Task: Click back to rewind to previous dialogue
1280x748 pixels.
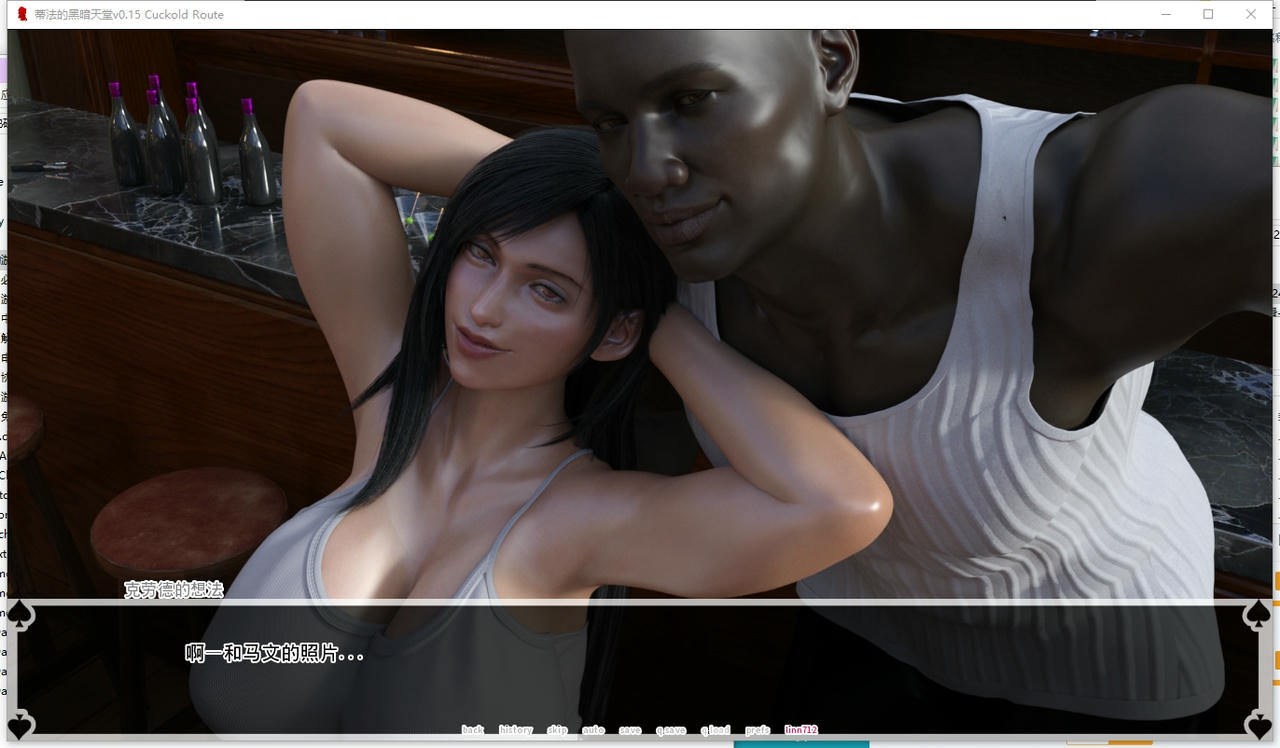Action: (x=473, y=730)
